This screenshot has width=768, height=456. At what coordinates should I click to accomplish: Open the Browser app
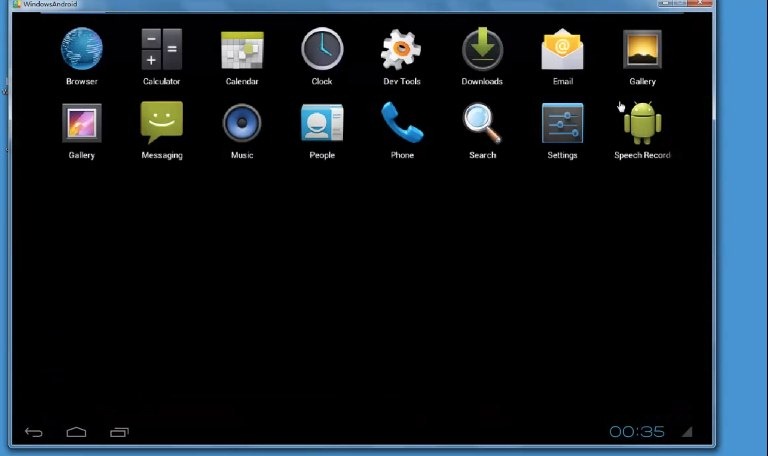point(82,49)
